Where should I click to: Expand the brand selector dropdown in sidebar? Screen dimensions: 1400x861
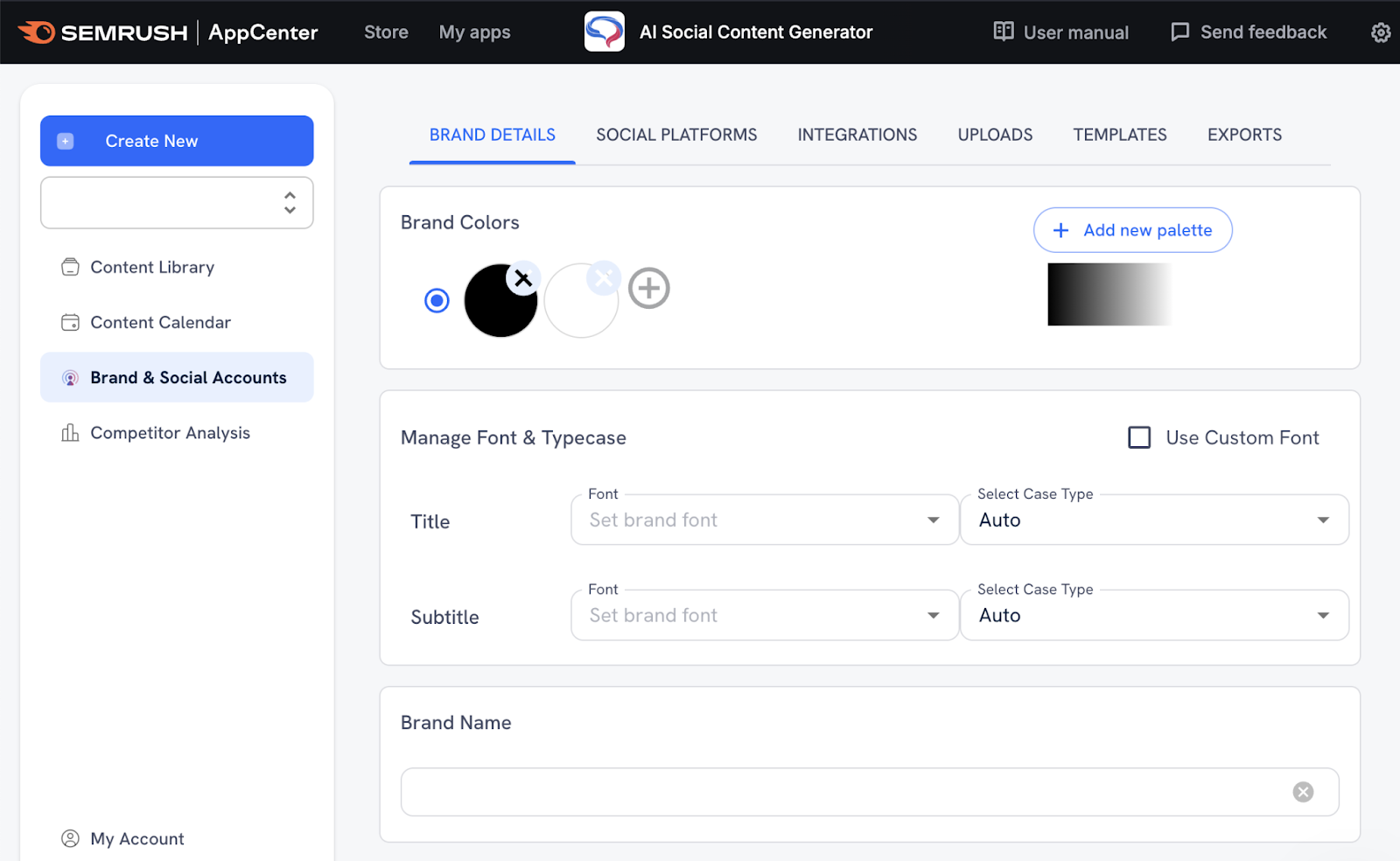(289, 202)
